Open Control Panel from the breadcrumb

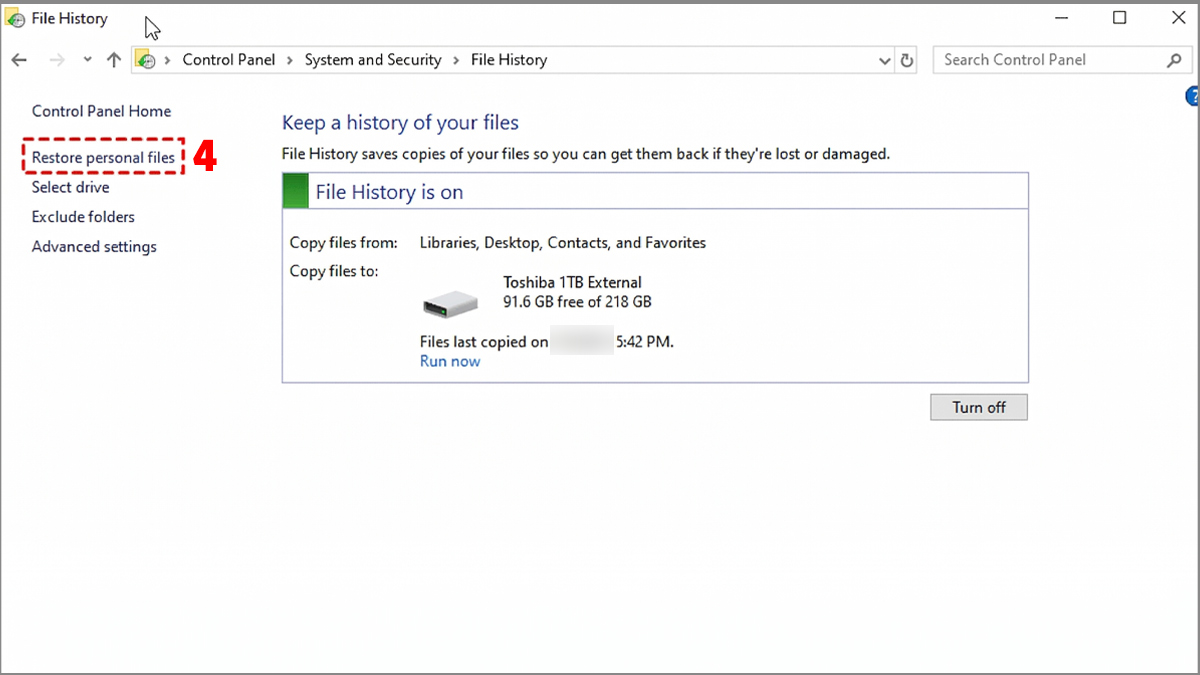pyautogui.click(x=229, y=60)
